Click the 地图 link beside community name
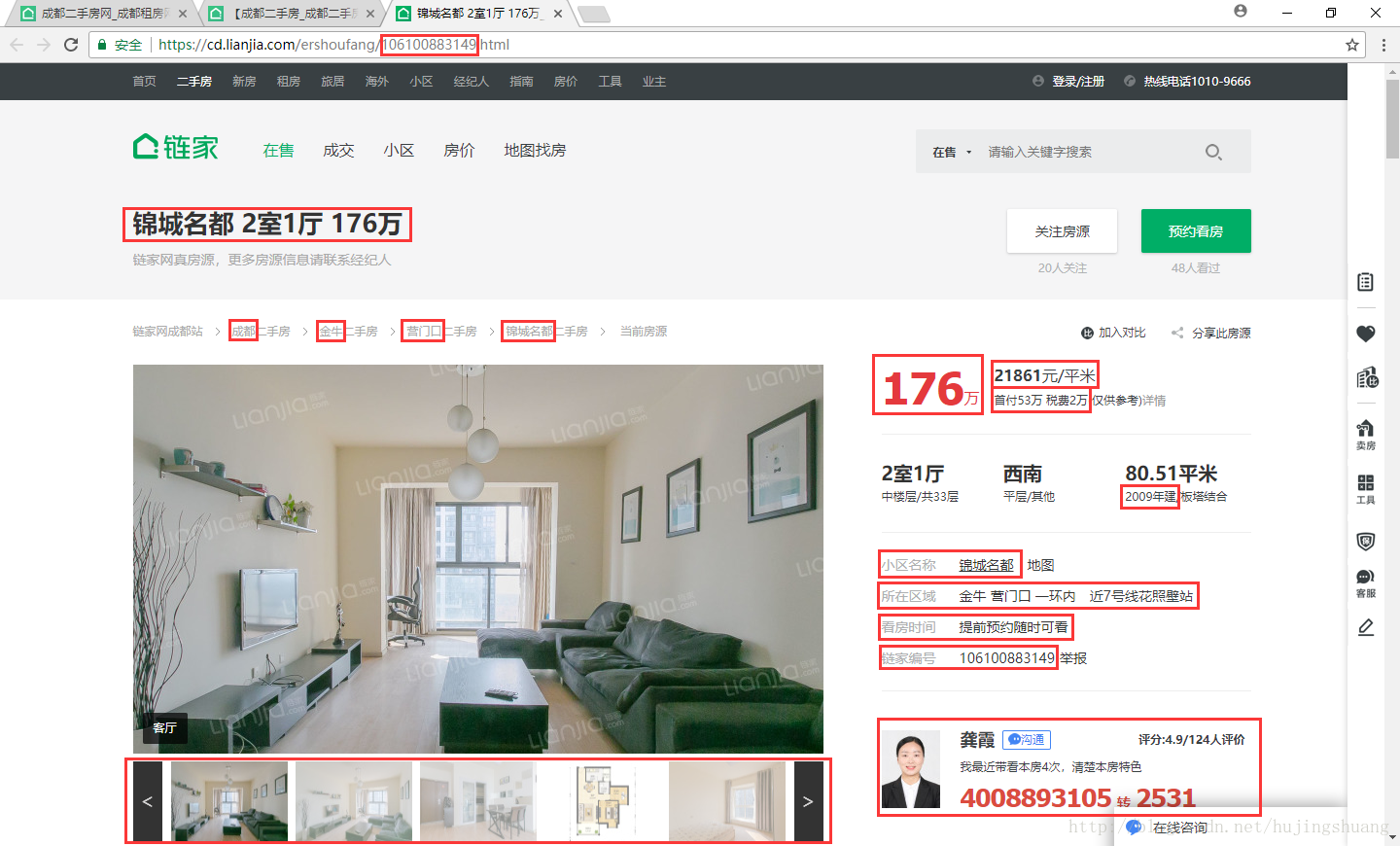Image resolution: width=1400 pixels, height=846 pixels. pyautogui.click(x=1040, y=565)
